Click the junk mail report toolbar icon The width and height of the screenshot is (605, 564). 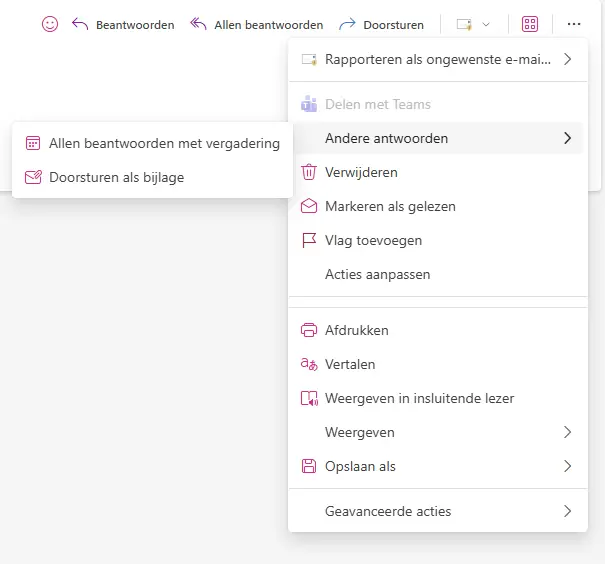tap(464, 25)
